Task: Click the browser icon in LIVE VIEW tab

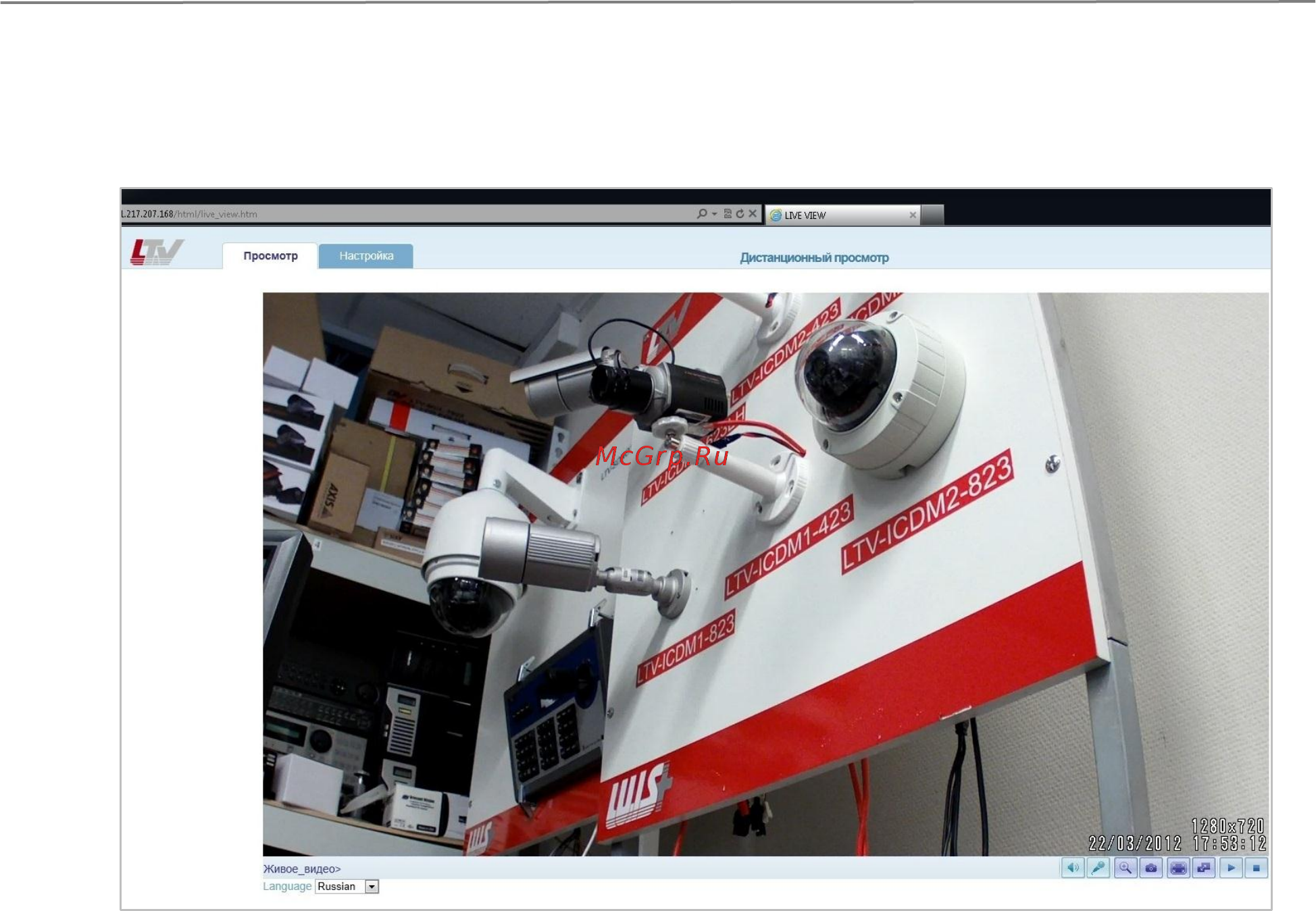Action: click(776, 215)
